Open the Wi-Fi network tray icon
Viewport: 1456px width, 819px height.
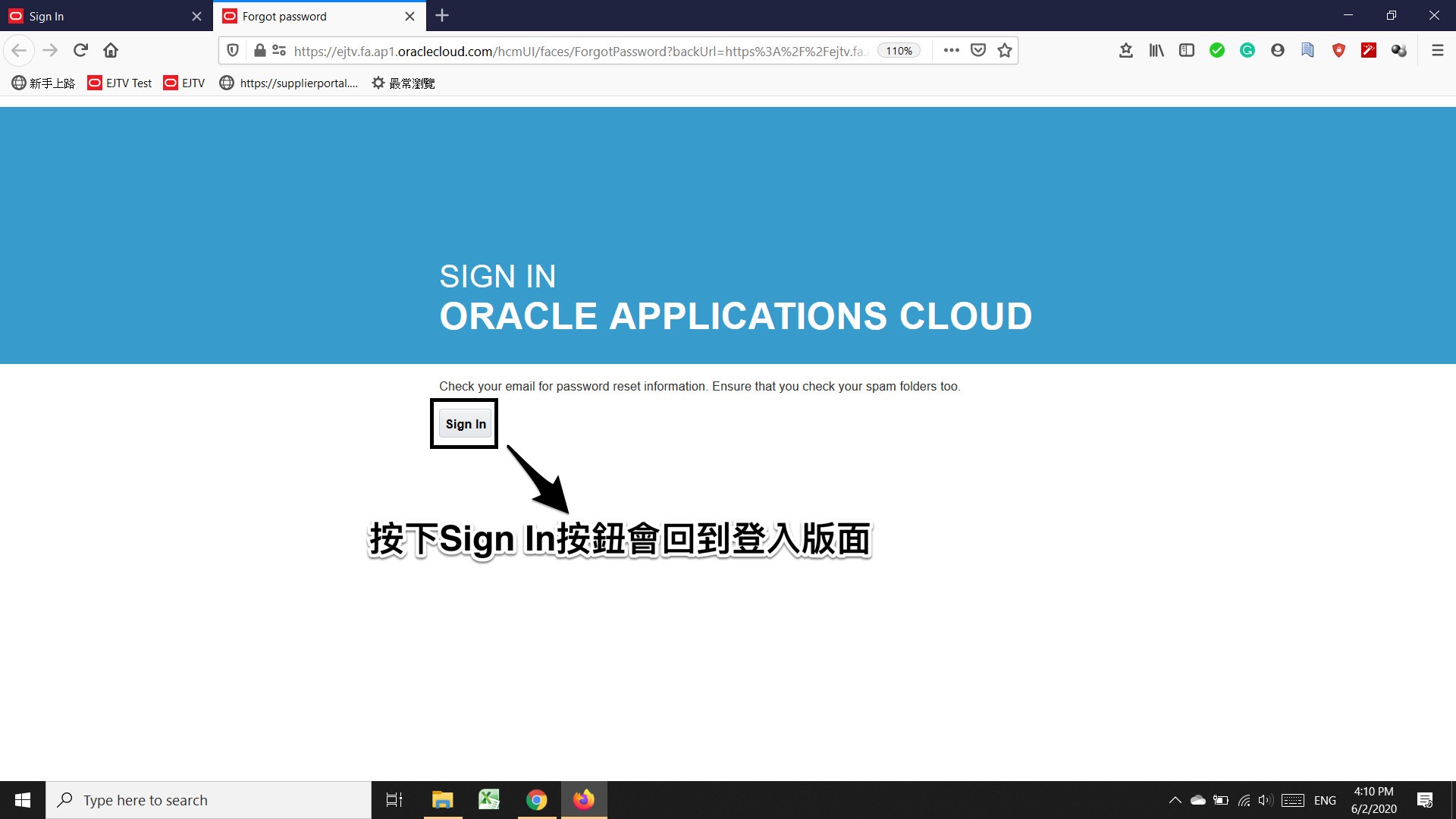pos(1244,800)
